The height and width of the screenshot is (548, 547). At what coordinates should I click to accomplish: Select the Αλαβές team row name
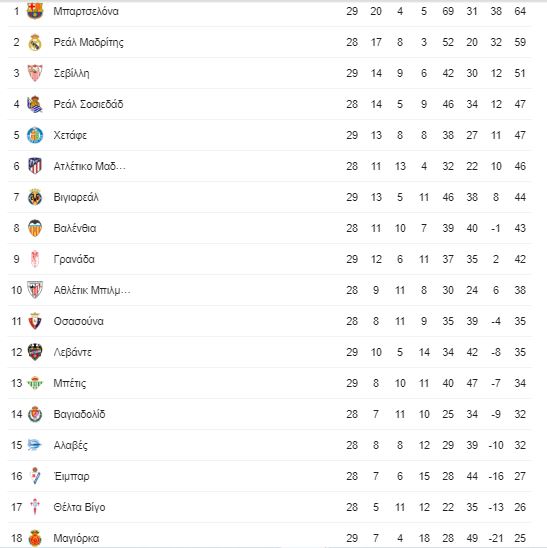point(71,445)
